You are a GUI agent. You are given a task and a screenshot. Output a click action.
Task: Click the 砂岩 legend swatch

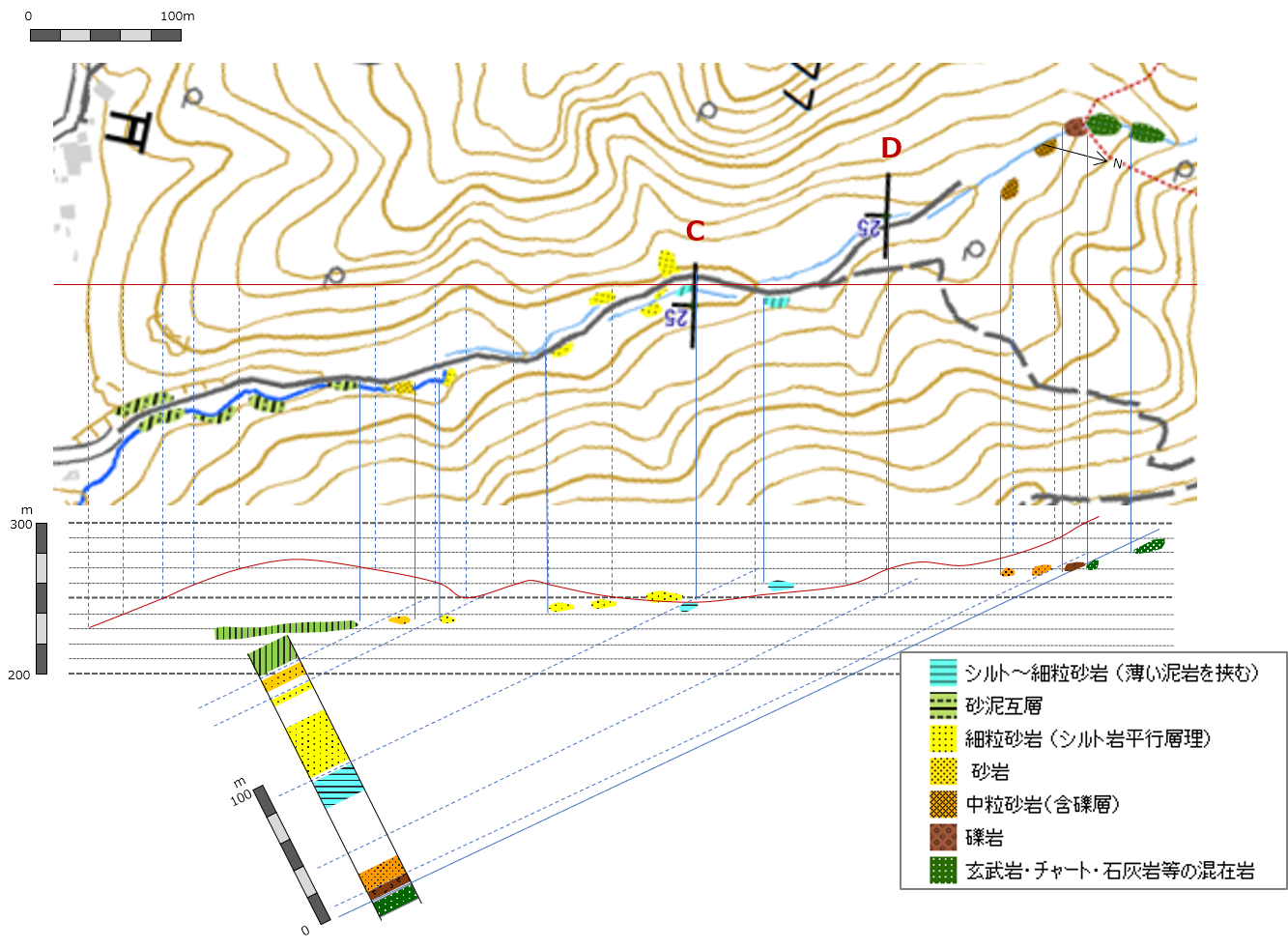943,771
